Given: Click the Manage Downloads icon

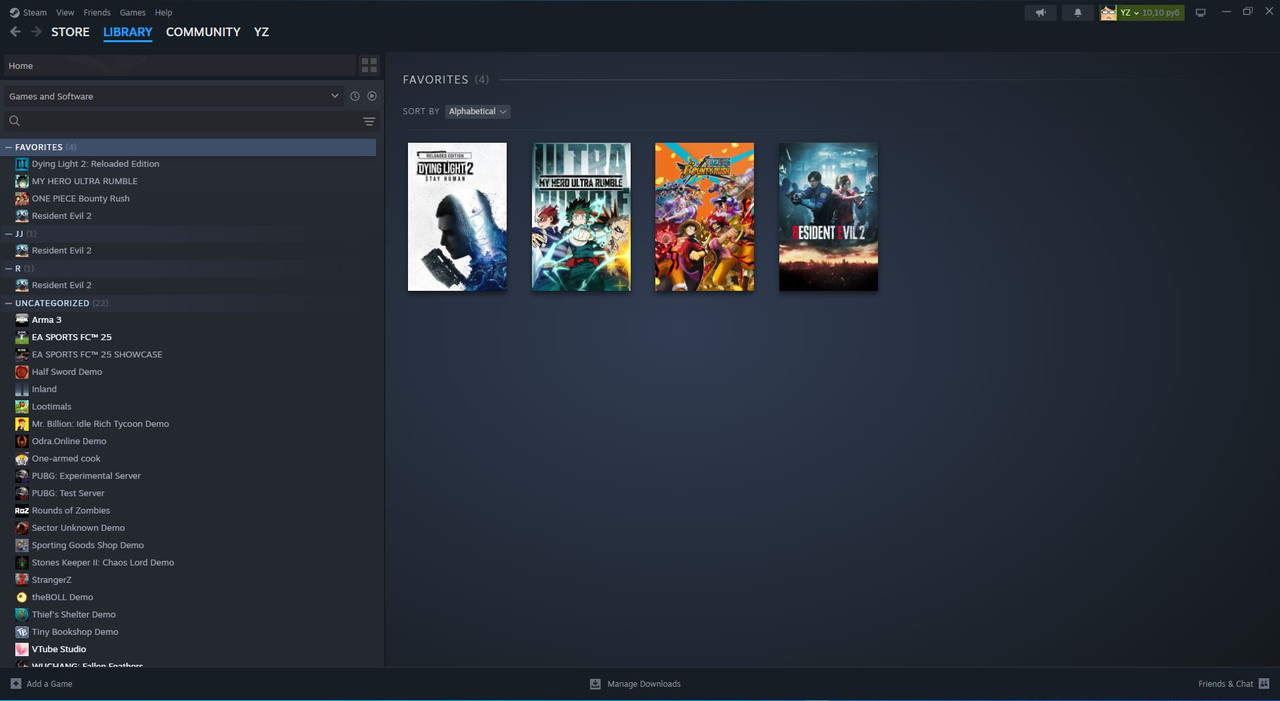Looking at the screenshot, I should click(x=595, y=684).
